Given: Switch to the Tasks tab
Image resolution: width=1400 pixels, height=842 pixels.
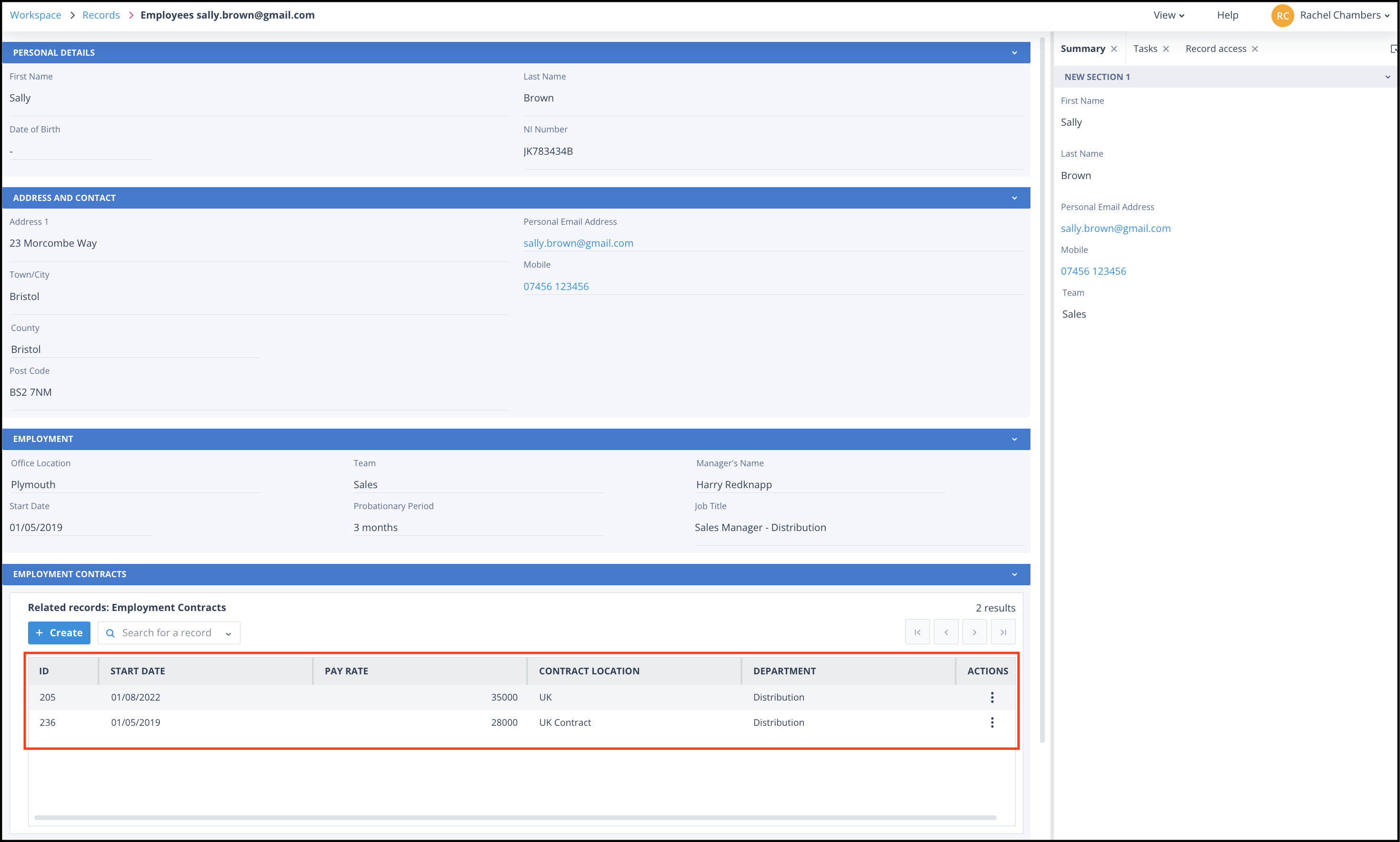Looking at the screenshot, I should pyautogui.click(x=1145, y=49).
